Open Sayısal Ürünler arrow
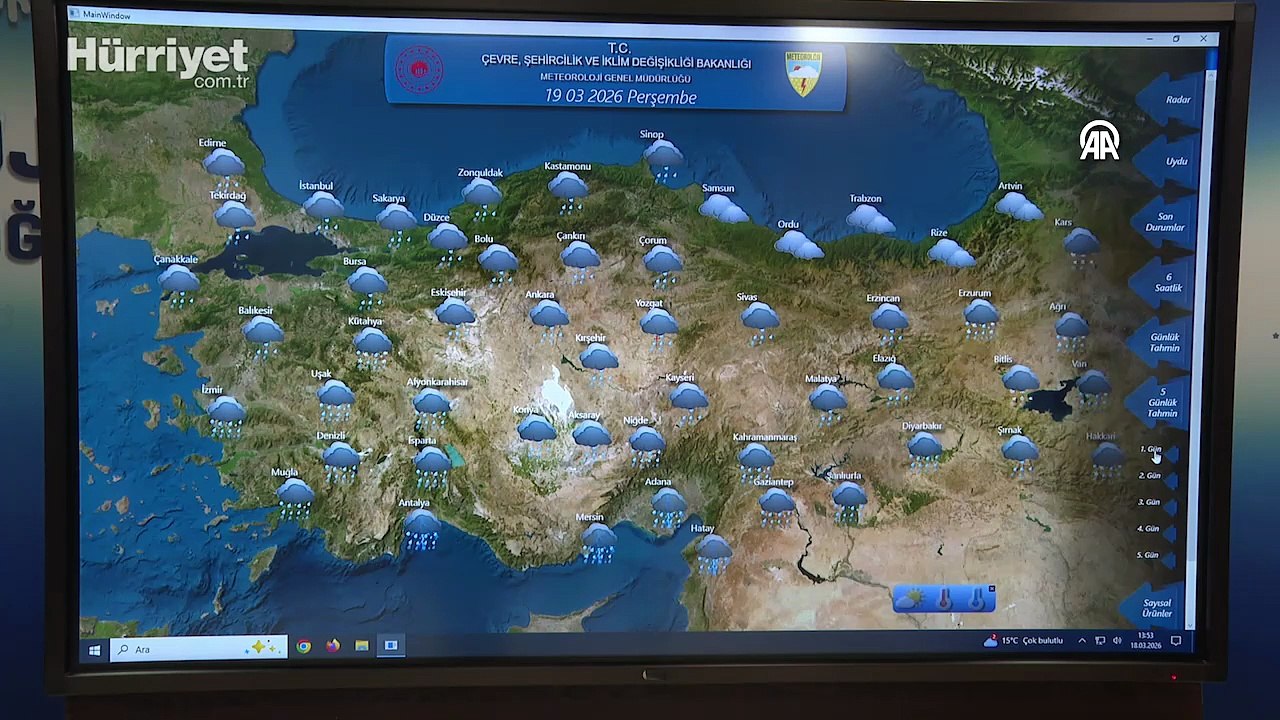 (1153, 608)
